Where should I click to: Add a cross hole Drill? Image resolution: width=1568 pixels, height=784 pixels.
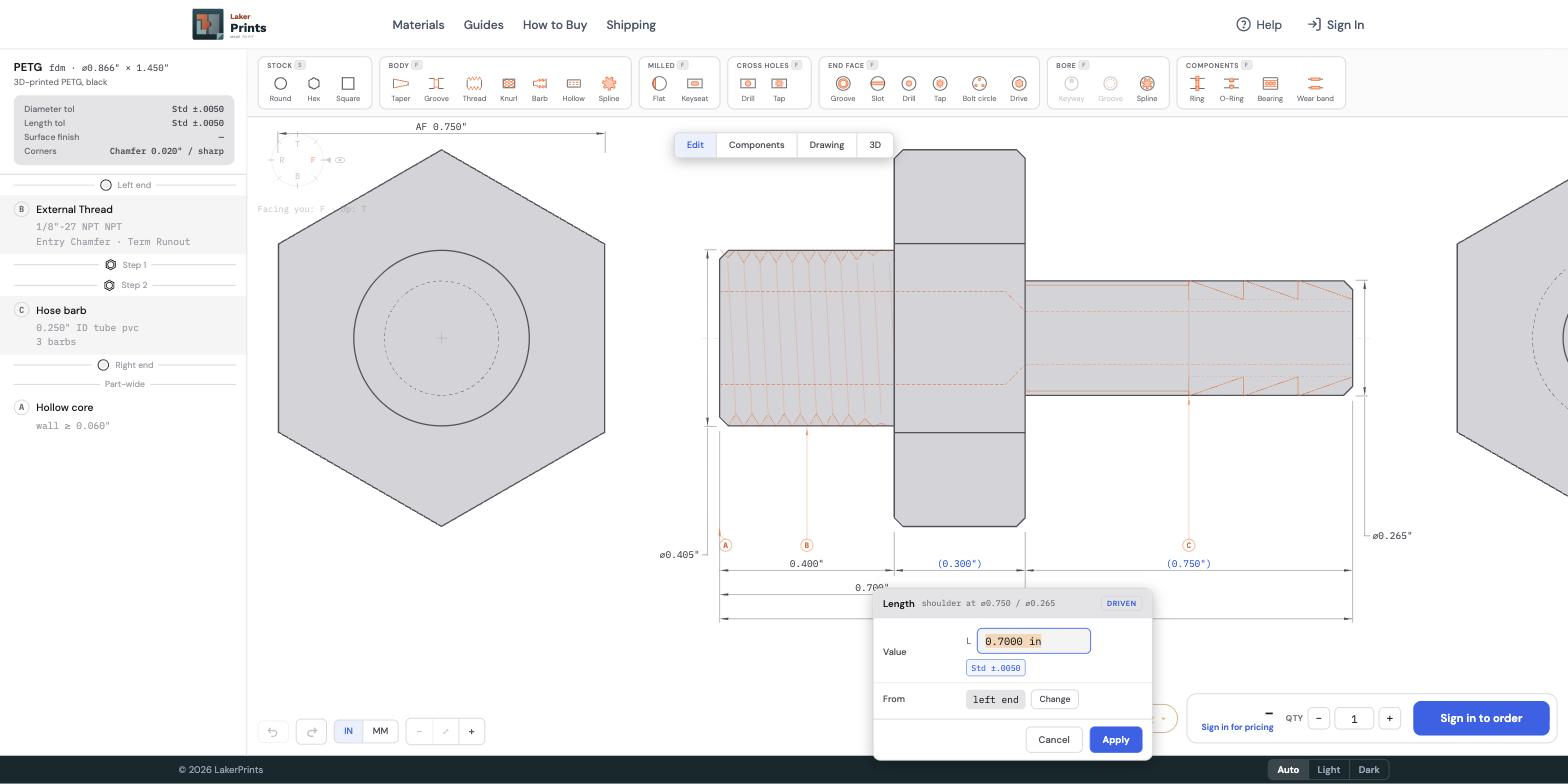(748, 88)
